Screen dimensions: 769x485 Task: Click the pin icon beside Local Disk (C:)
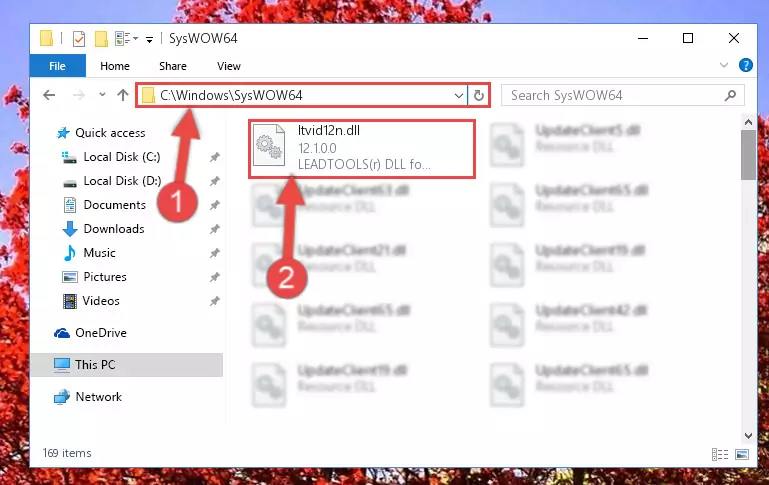[214, 157]
